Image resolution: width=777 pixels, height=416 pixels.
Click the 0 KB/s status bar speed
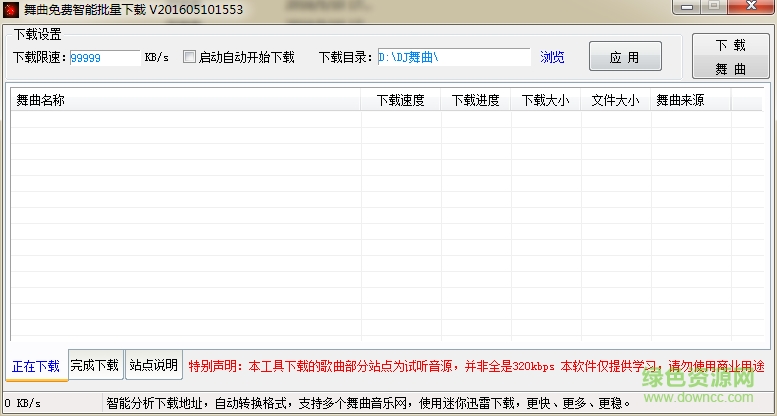tap(23, 403)
